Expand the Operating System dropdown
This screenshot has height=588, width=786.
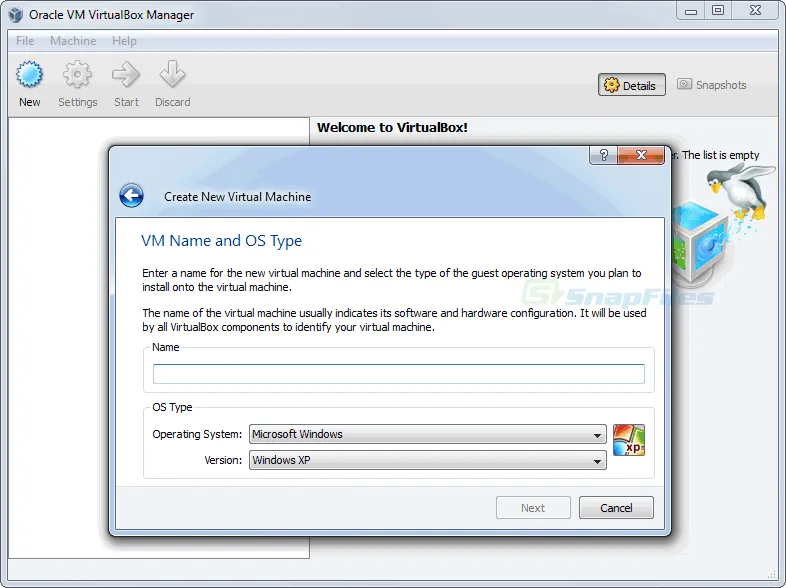pyautogui.click(x=427, y=435)
